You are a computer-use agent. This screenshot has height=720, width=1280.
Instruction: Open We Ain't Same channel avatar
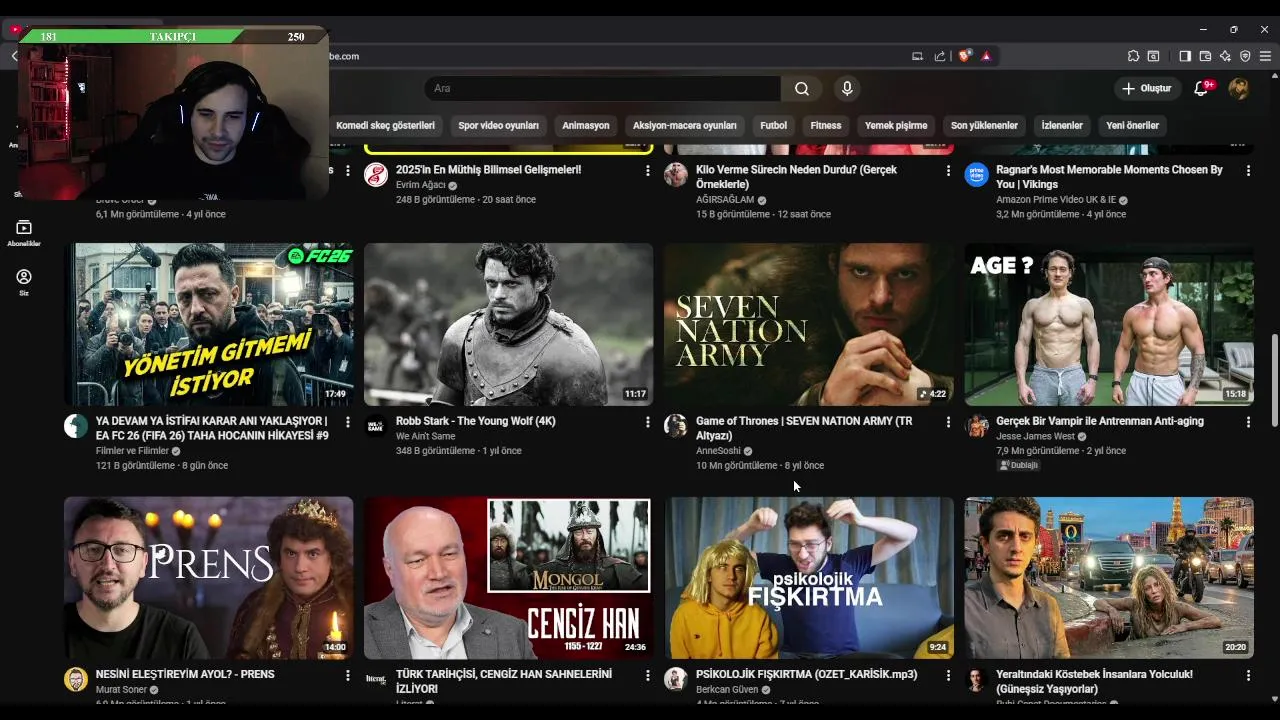[x=376, y=426]
